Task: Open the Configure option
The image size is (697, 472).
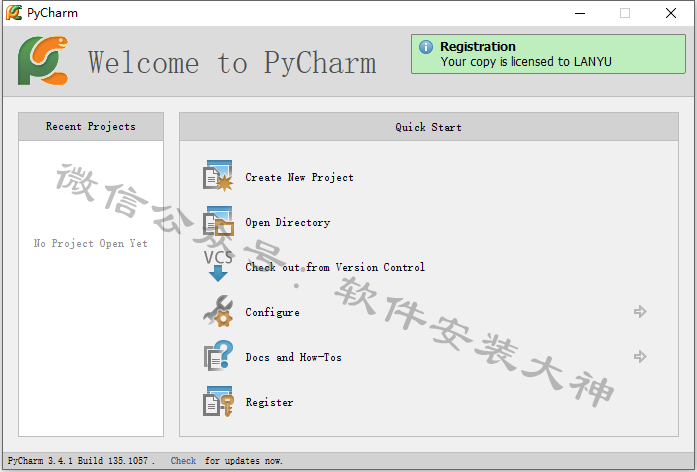Action: coord(272,312)
